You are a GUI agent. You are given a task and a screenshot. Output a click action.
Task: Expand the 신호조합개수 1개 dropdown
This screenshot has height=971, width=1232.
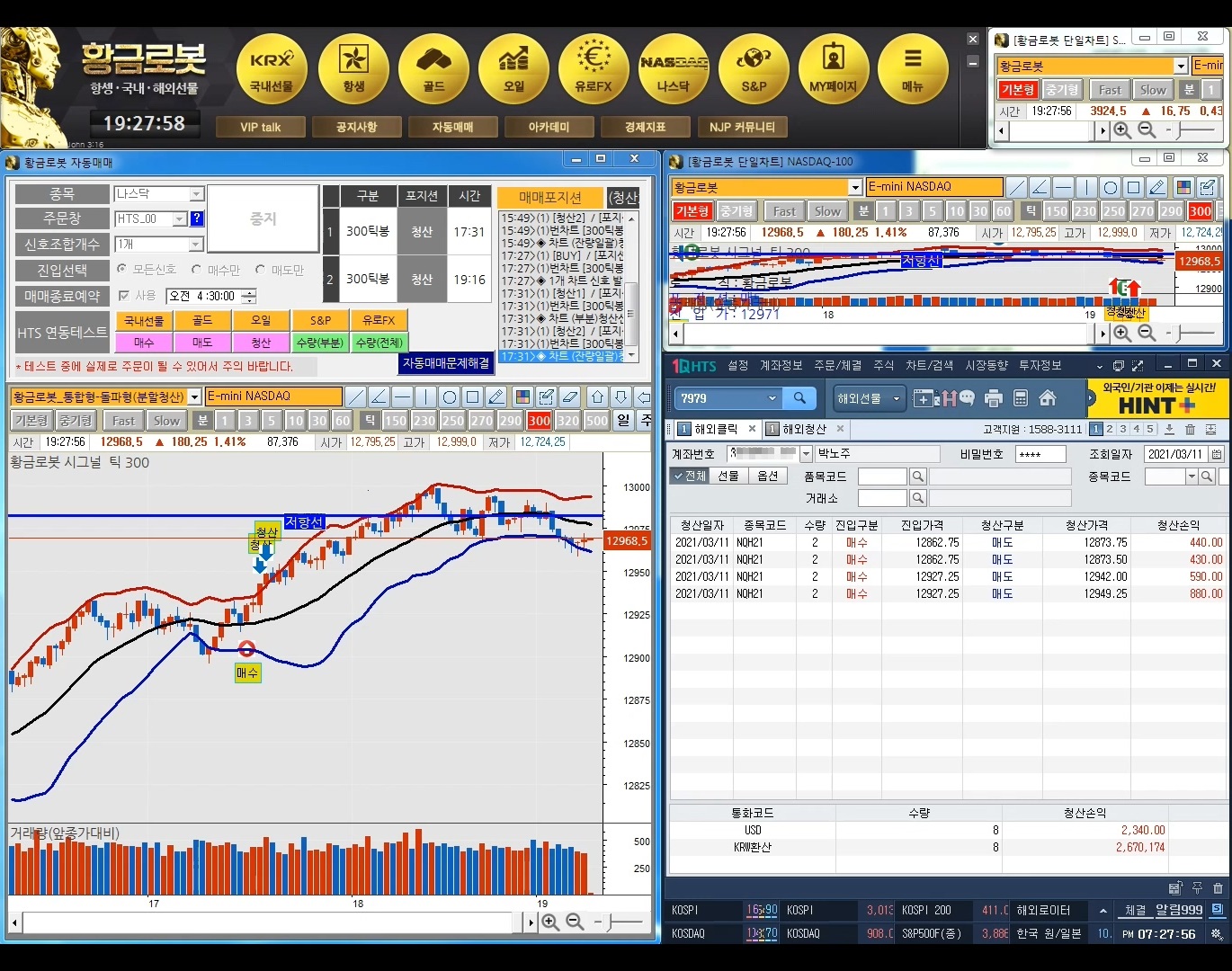tap(196, 245)
